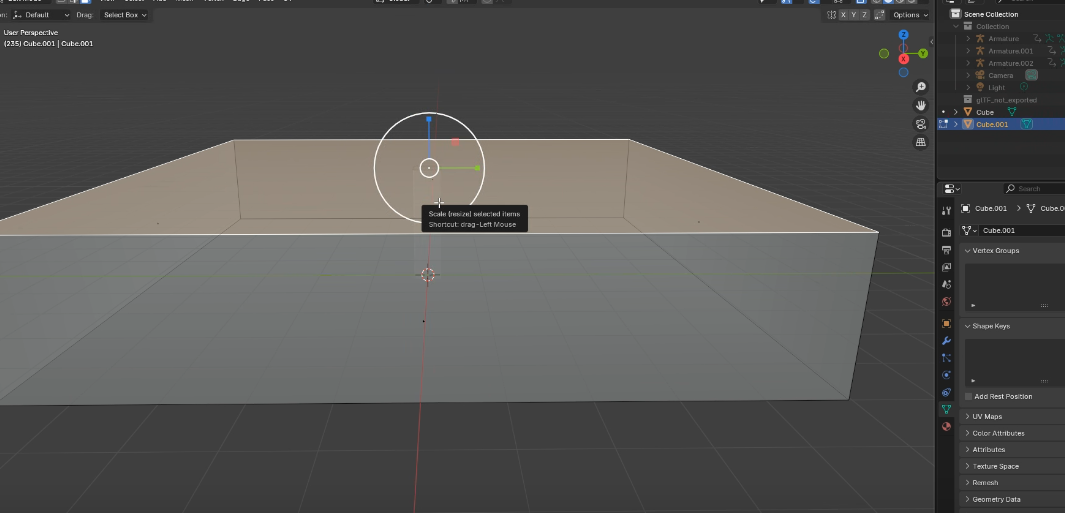The image size is (1065, 513).
Task: Click the zoom view magnifier icon
Action: coord(921,87)
